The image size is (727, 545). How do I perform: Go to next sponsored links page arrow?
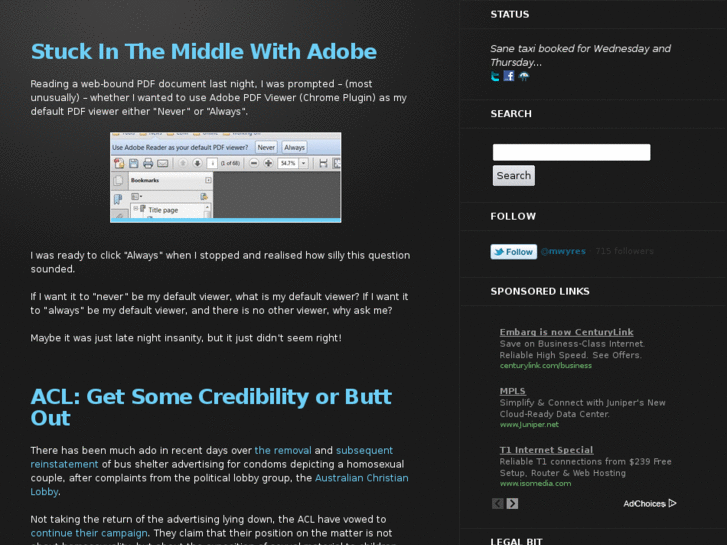click(512, 503)
